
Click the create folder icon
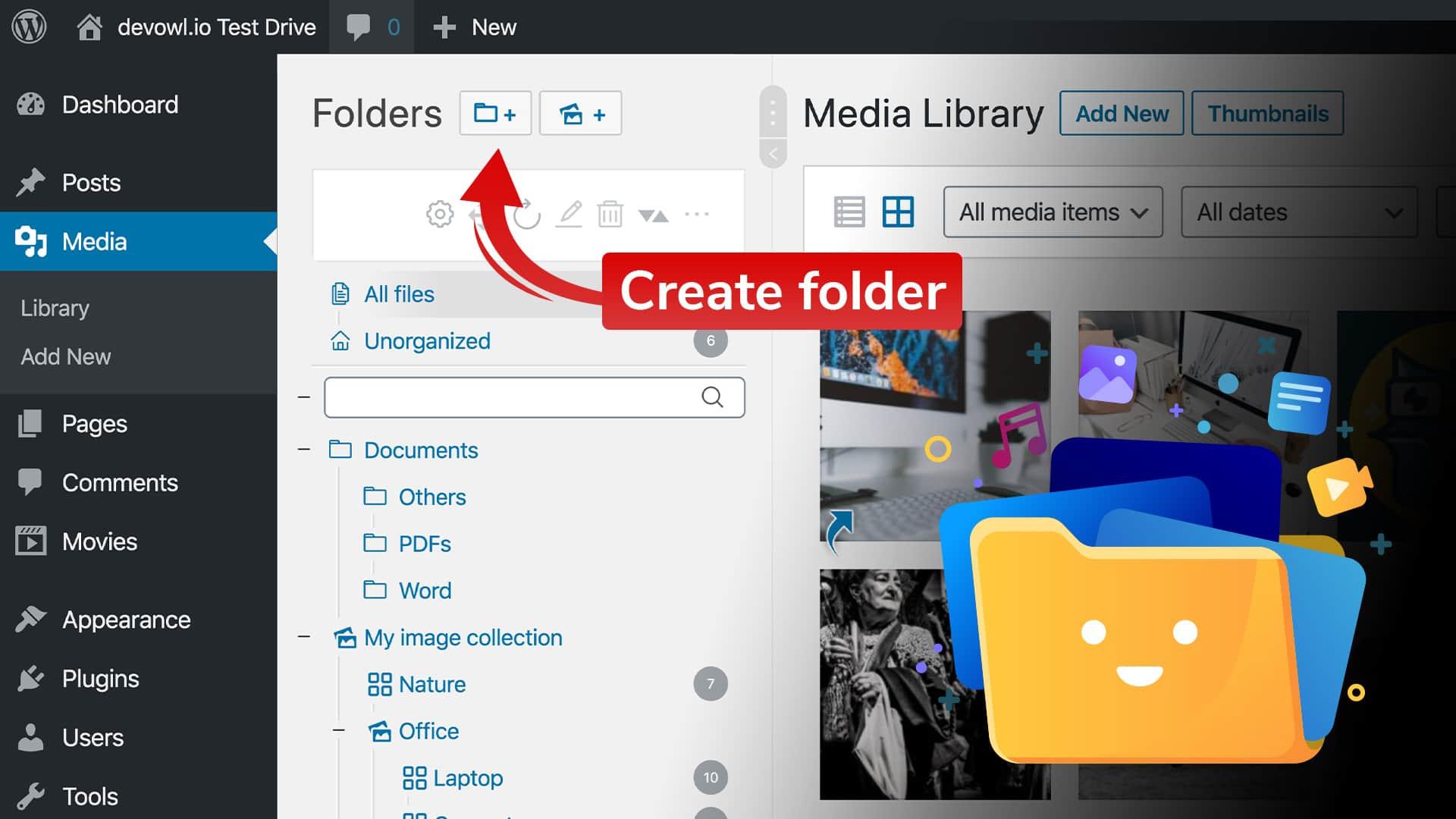pos(494,113)
